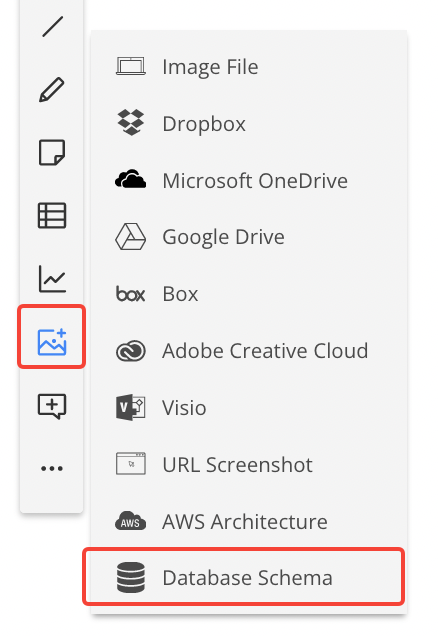Image resolution: width=438 pixels, height=636 pixels.
Task: Choose Image File from the menu
Action: (x=249, y=67)
